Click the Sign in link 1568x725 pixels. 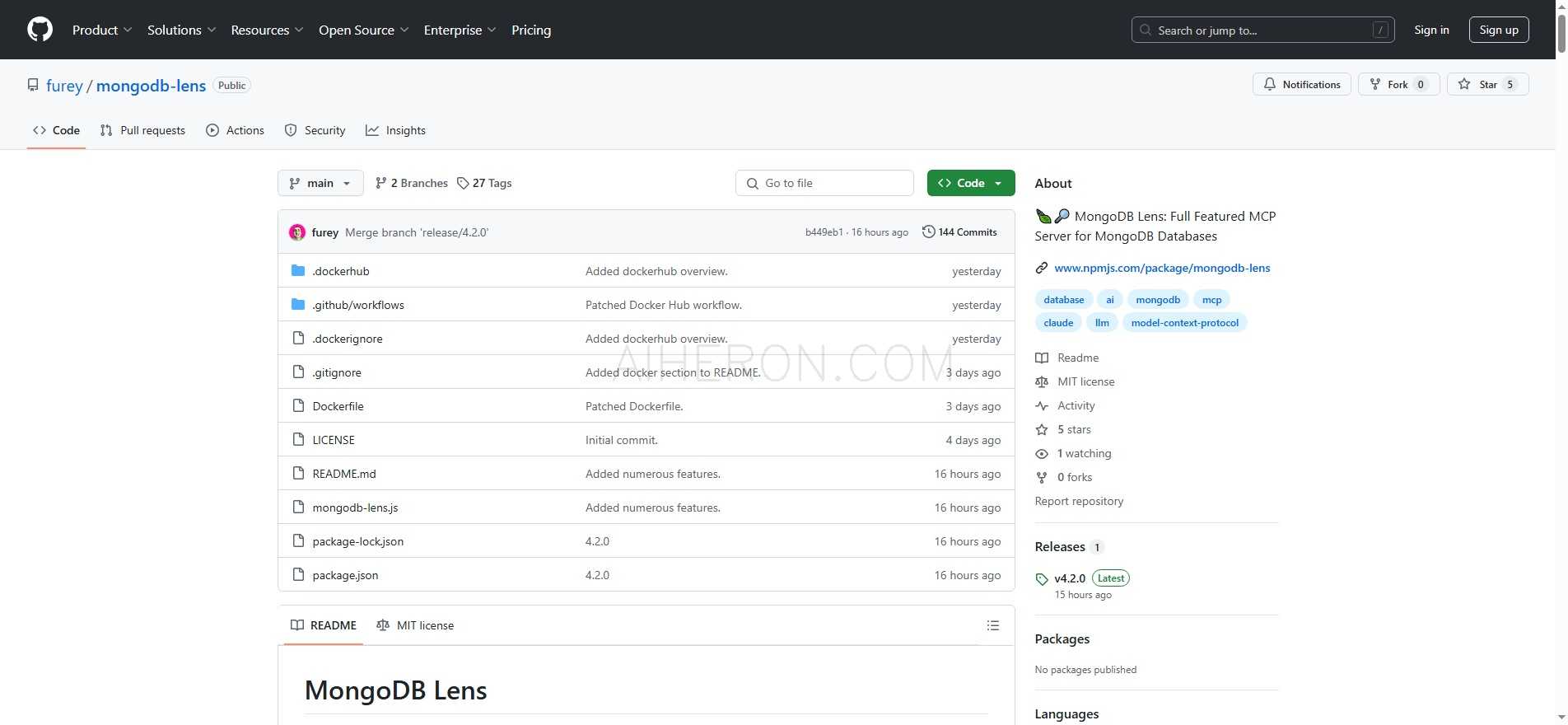tap(1431, 30)
